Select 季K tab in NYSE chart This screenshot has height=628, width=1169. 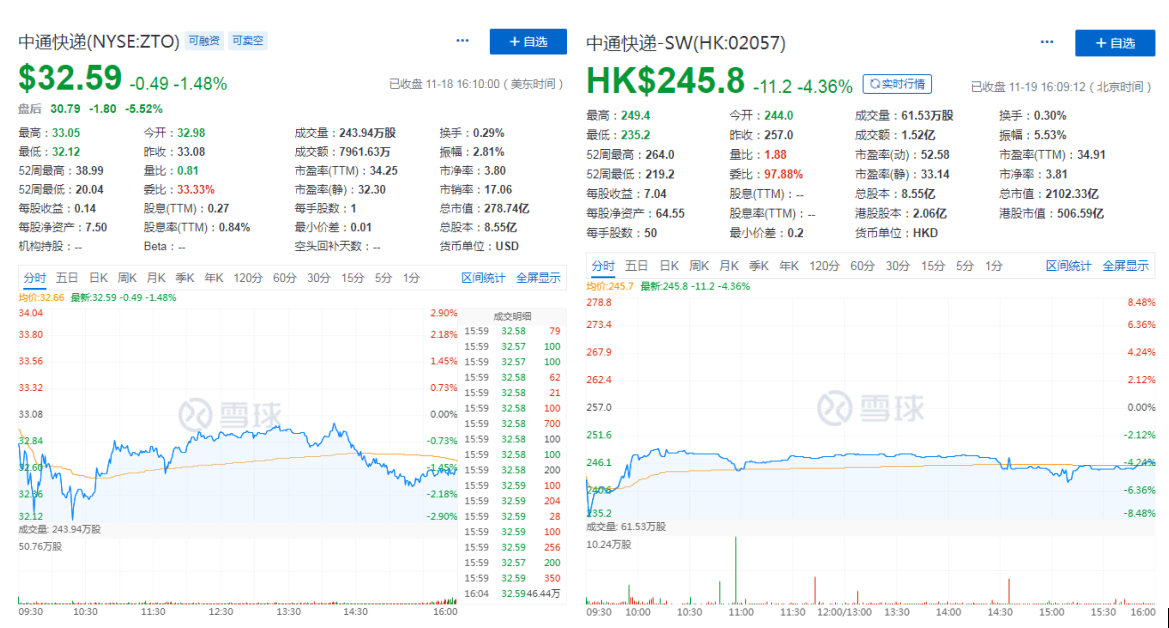coord(185,277)
